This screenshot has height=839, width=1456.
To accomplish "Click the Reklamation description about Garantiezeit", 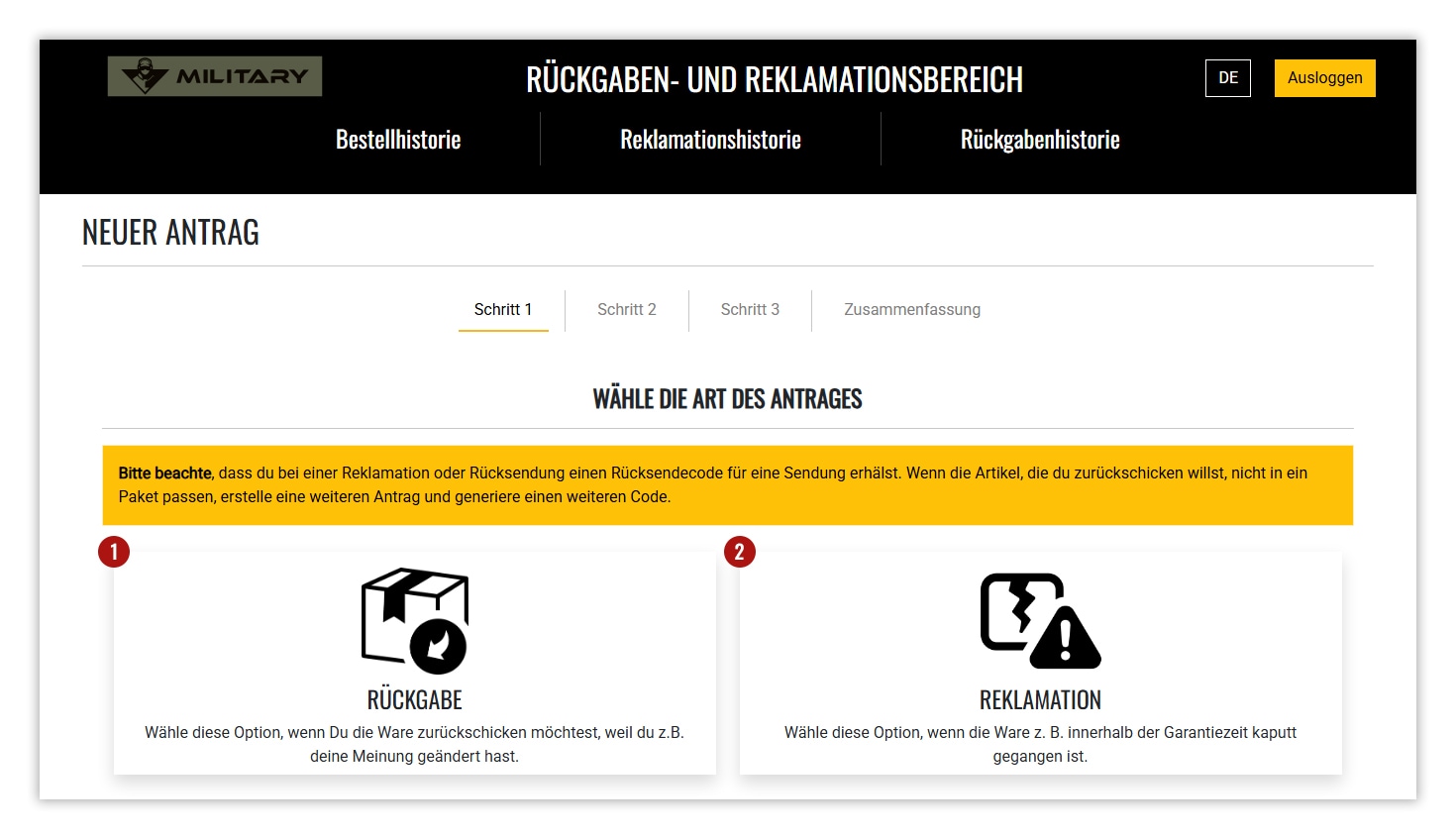I will tap(1040, 744).
